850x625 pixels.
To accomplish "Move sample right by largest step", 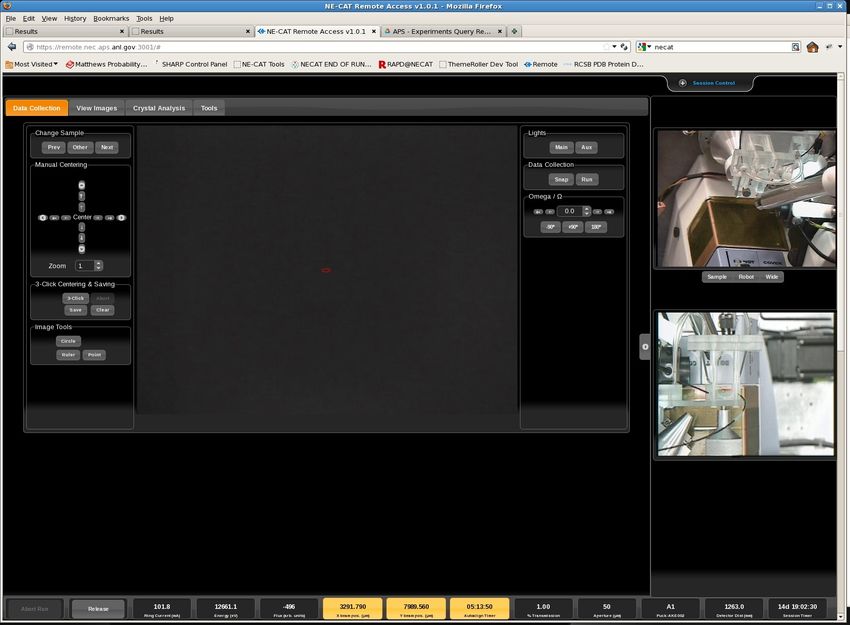I will 121,217.
